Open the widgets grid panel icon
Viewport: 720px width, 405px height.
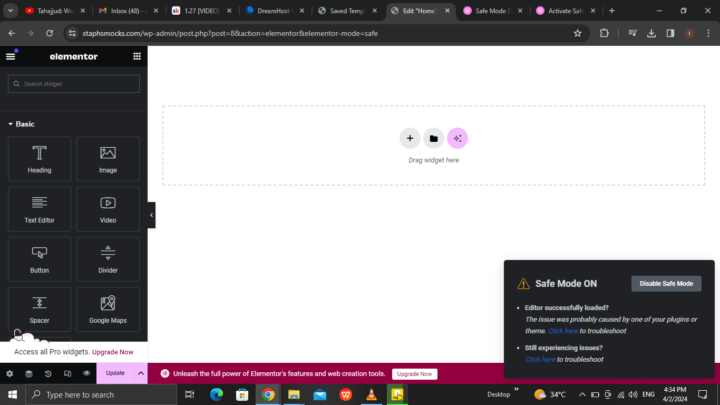click(x=137, y=56)
